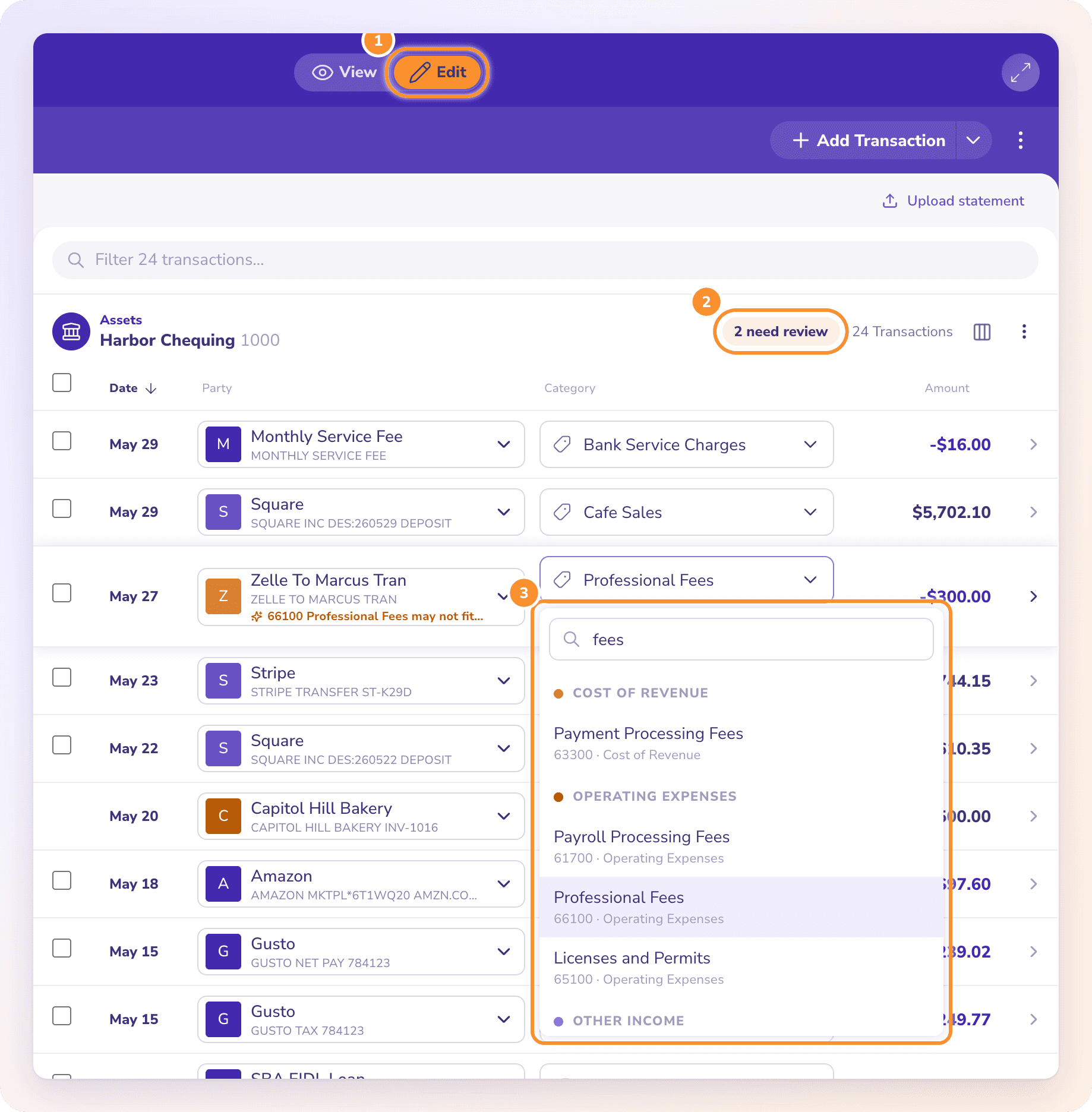The image size is (1092, 1112).
Task: Open details arrow for Gusto Net Pay row
Action: [1033, 952]
